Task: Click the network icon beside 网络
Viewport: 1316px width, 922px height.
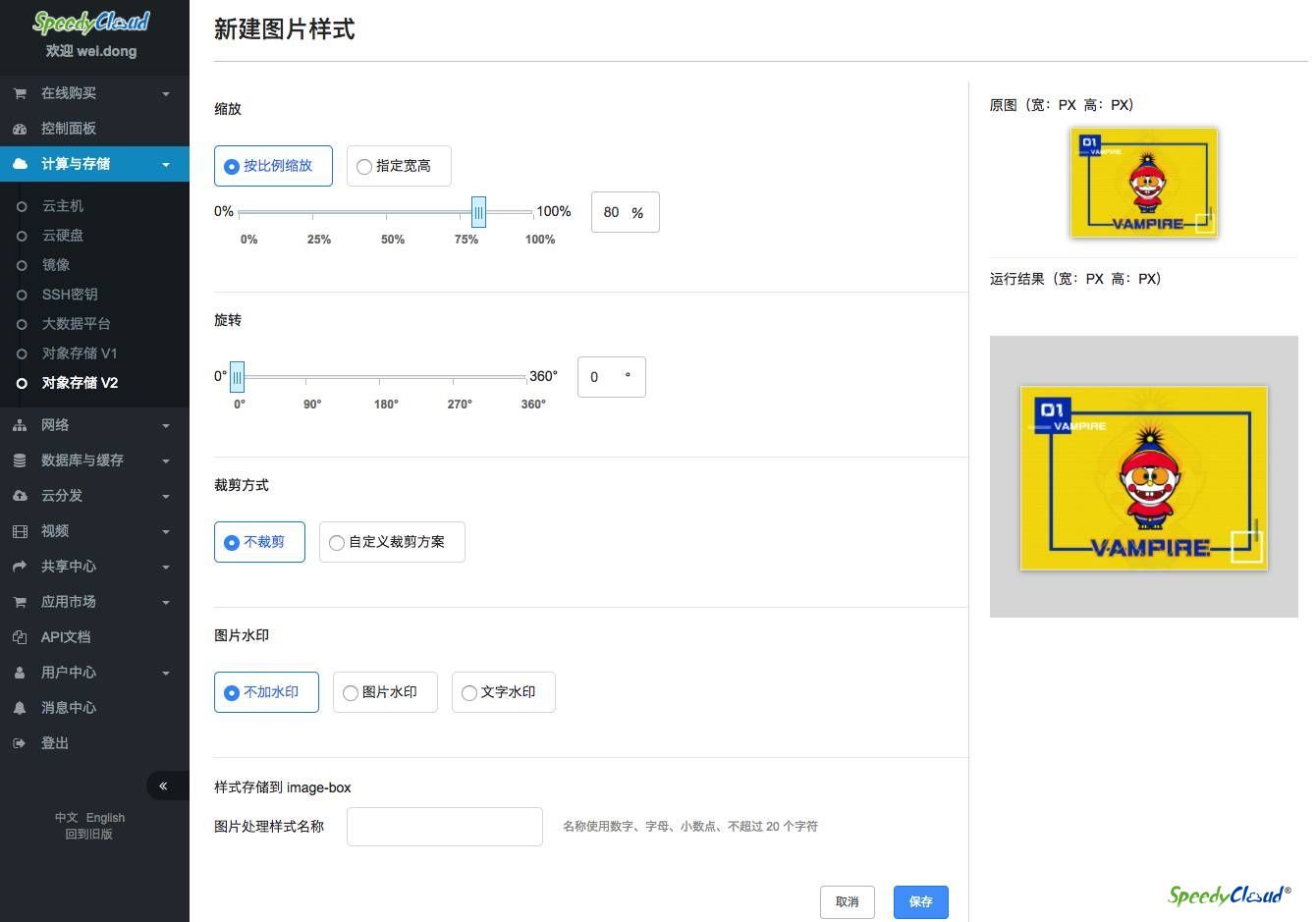Action: 20,425
